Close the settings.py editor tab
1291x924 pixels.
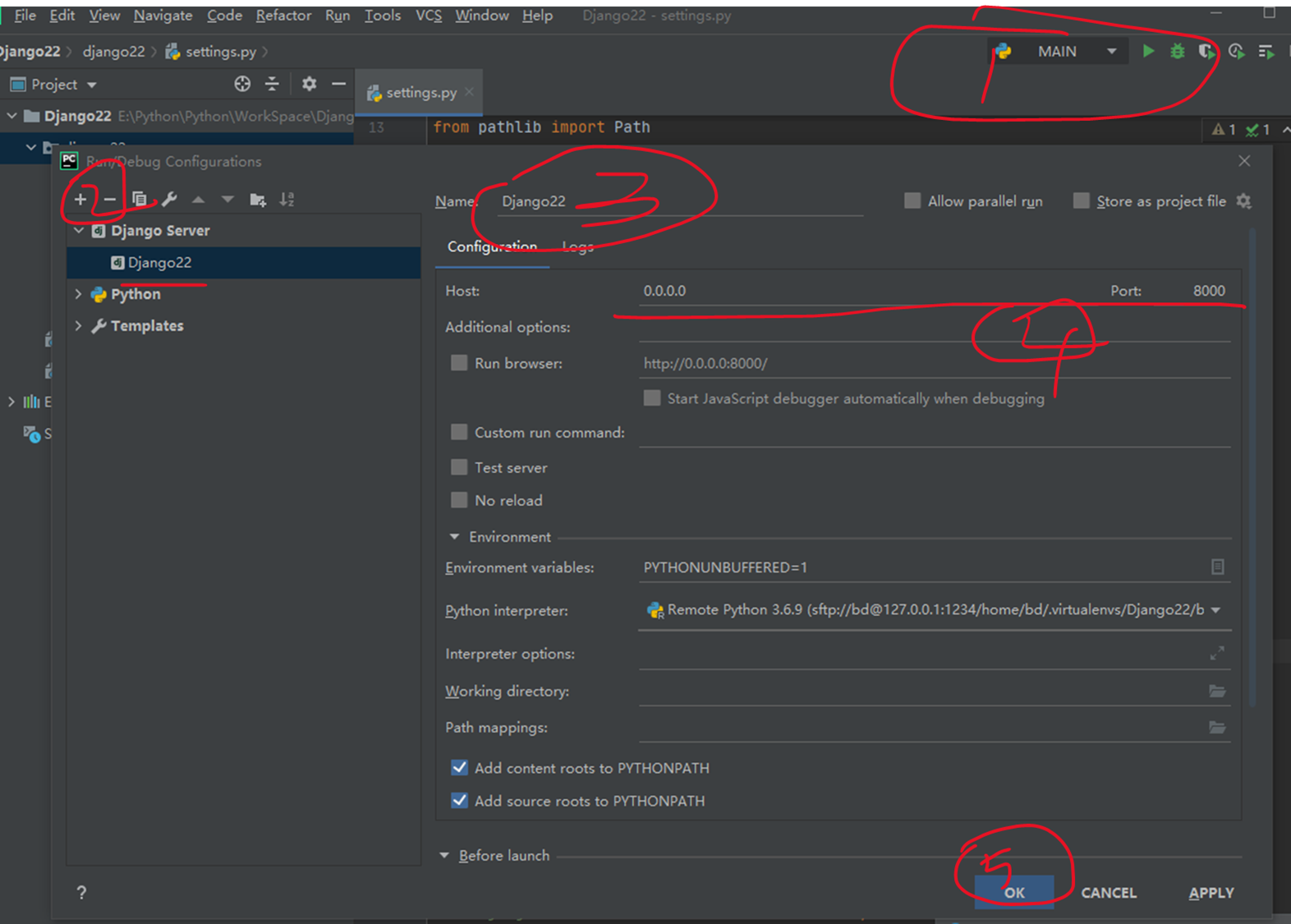470,92
